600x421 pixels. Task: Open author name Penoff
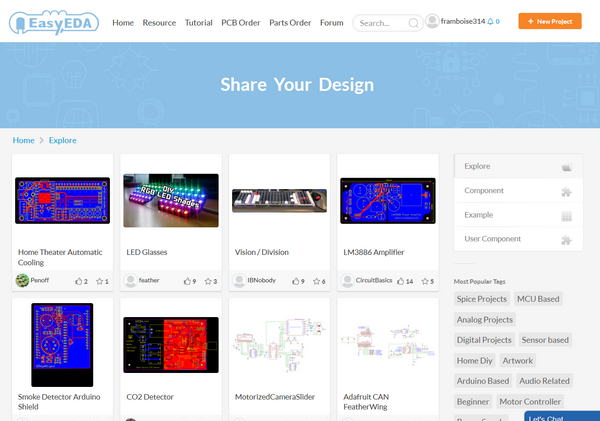pyautogui.click(x=40, y=280)
